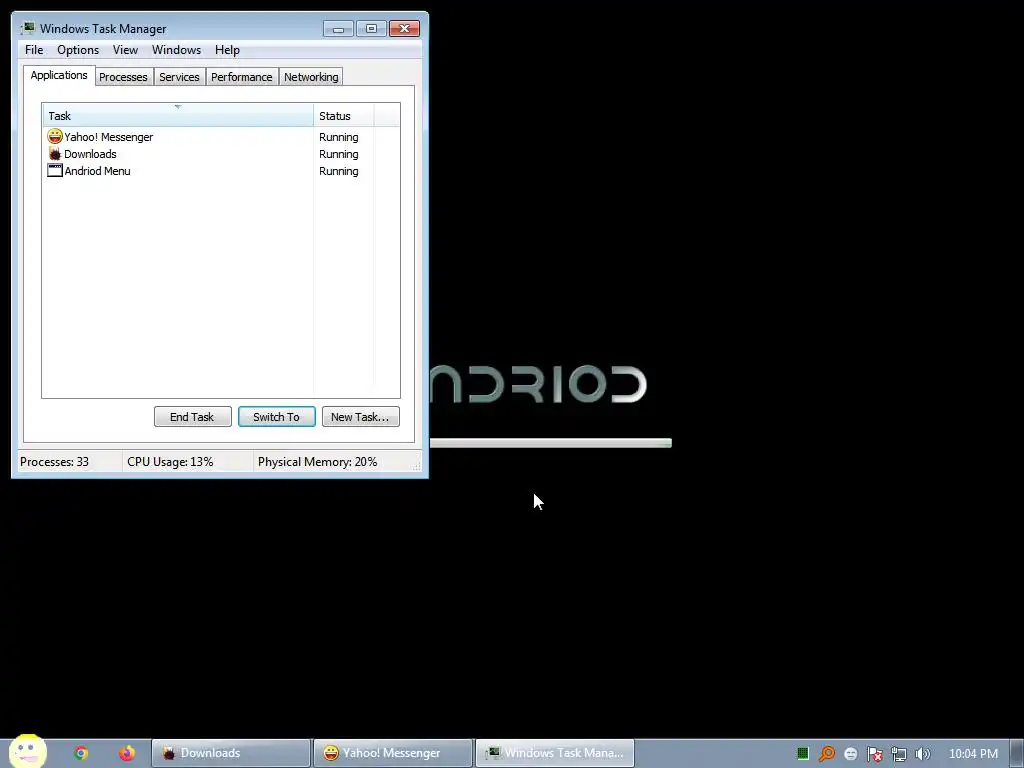Switch to Downloads taskbar button
Viewport: 1024px width, 768px height.
click(231, 753)
